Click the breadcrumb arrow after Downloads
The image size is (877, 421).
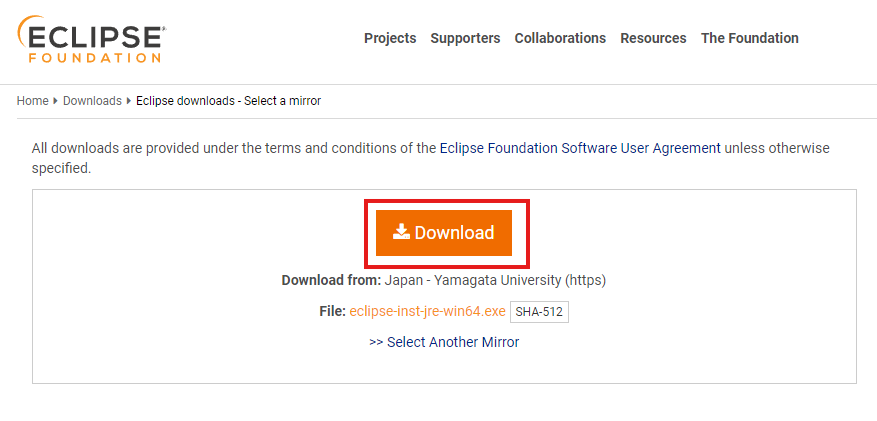(x=129, y=101)
